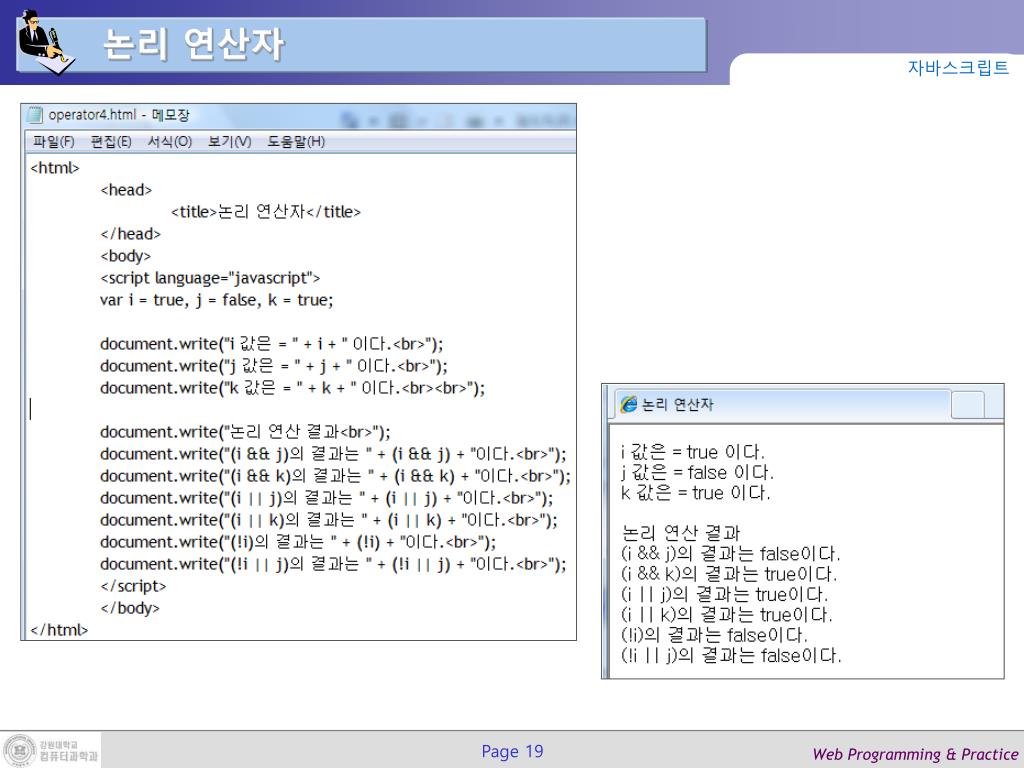1024x768 pixels.
Task: Click the document.write("논리 연산 결과<br>") line
Action: [245, 432]
